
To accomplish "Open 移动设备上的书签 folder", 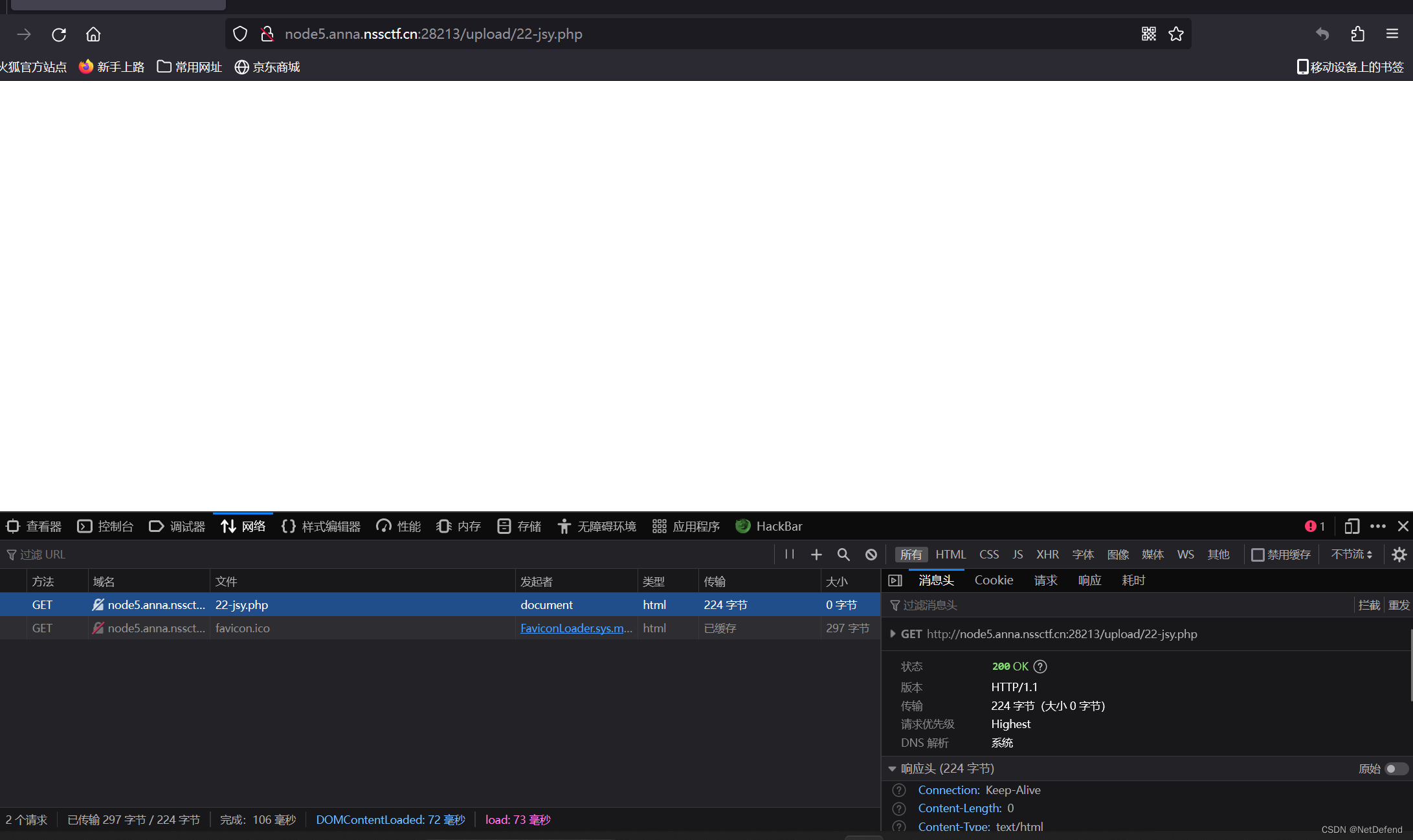I will click(1350, 67).
